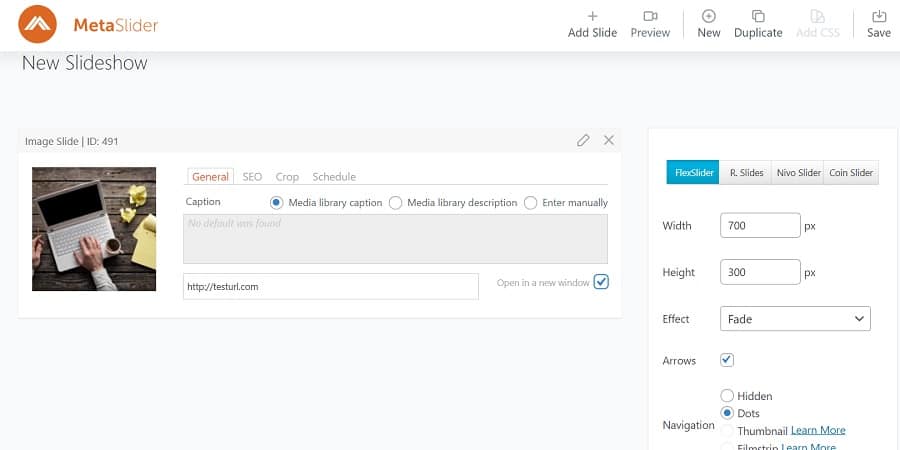The width and height of the screenshot is (900, 450).
Task: Select Media library description radio option
Action: click(x=396, y=203)
